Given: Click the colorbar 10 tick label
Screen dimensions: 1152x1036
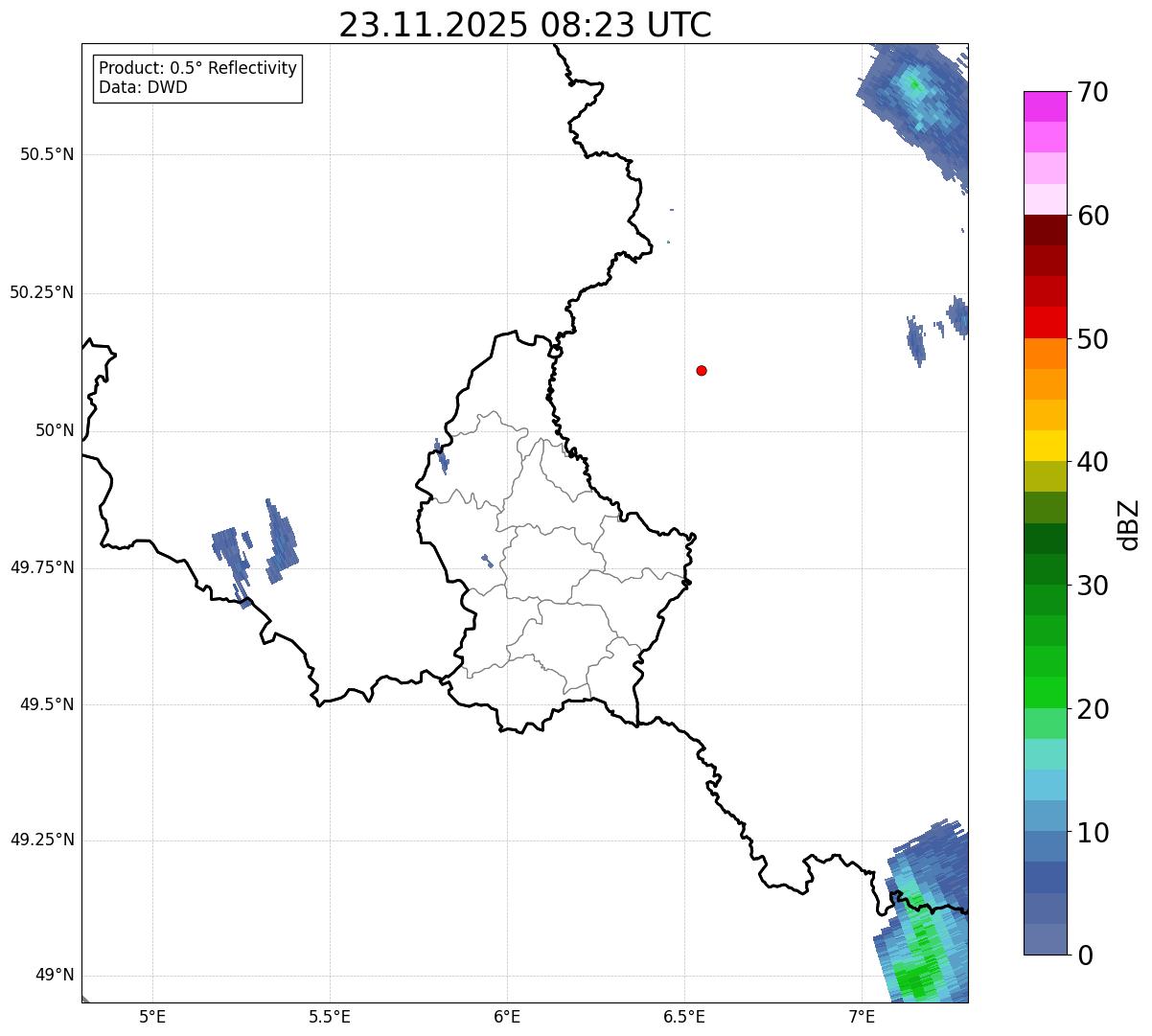Looking at the screenshot, I should coord(1092,833).
